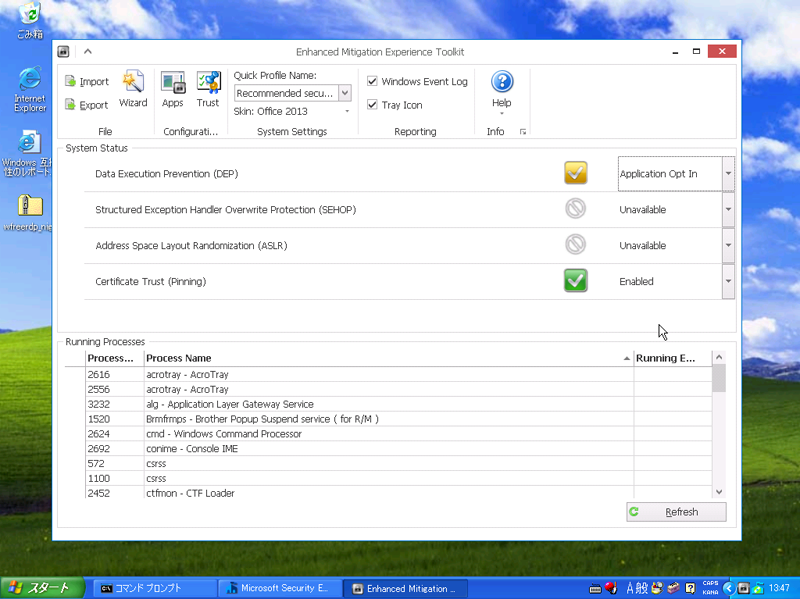Sort by Running EMET column header

click(x=672, y=358)
